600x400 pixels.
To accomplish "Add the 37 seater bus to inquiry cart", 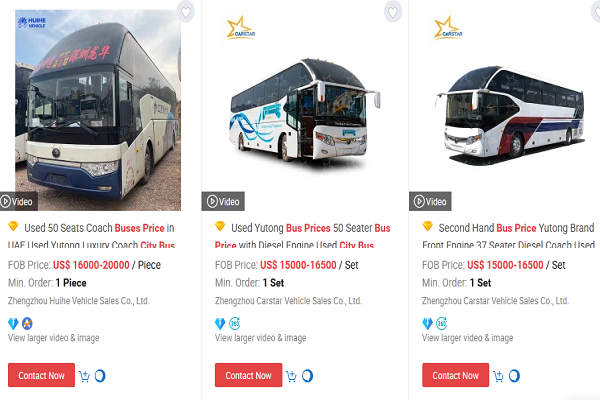I will tap(498, 376).
